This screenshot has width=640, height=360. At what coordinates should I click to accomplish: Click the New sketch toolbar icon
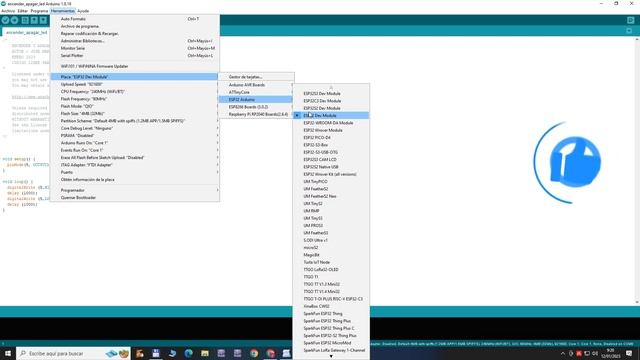(25, 20)
